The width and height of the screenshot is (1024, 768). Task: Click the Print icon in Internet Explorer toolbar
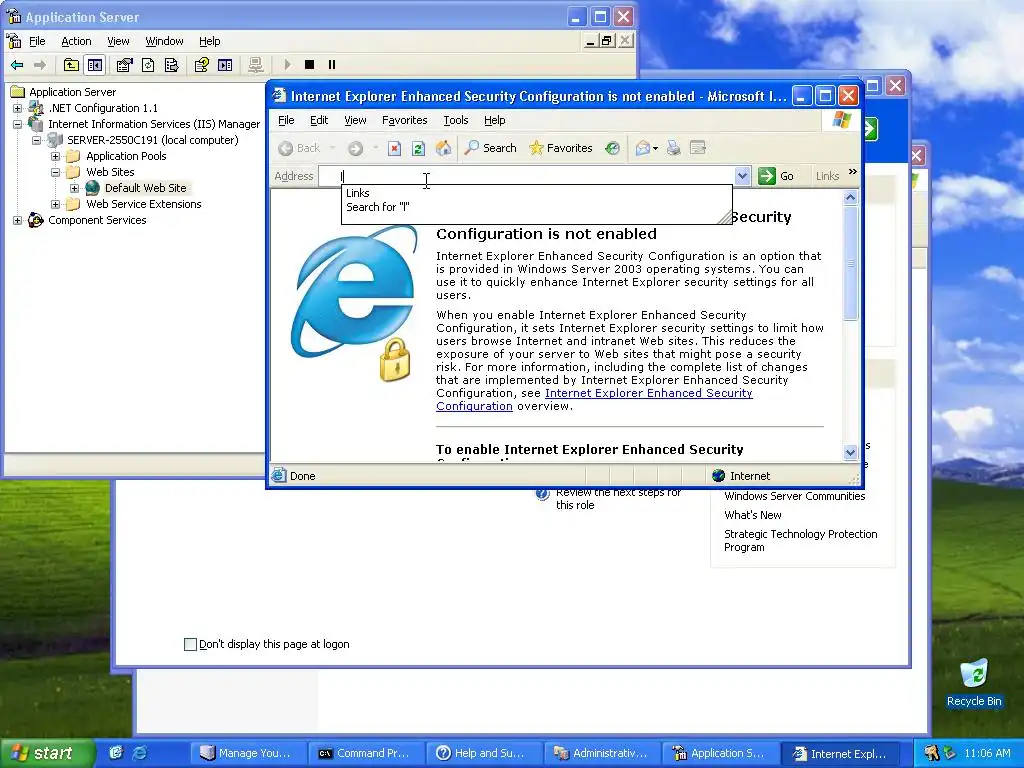point(673,148)
